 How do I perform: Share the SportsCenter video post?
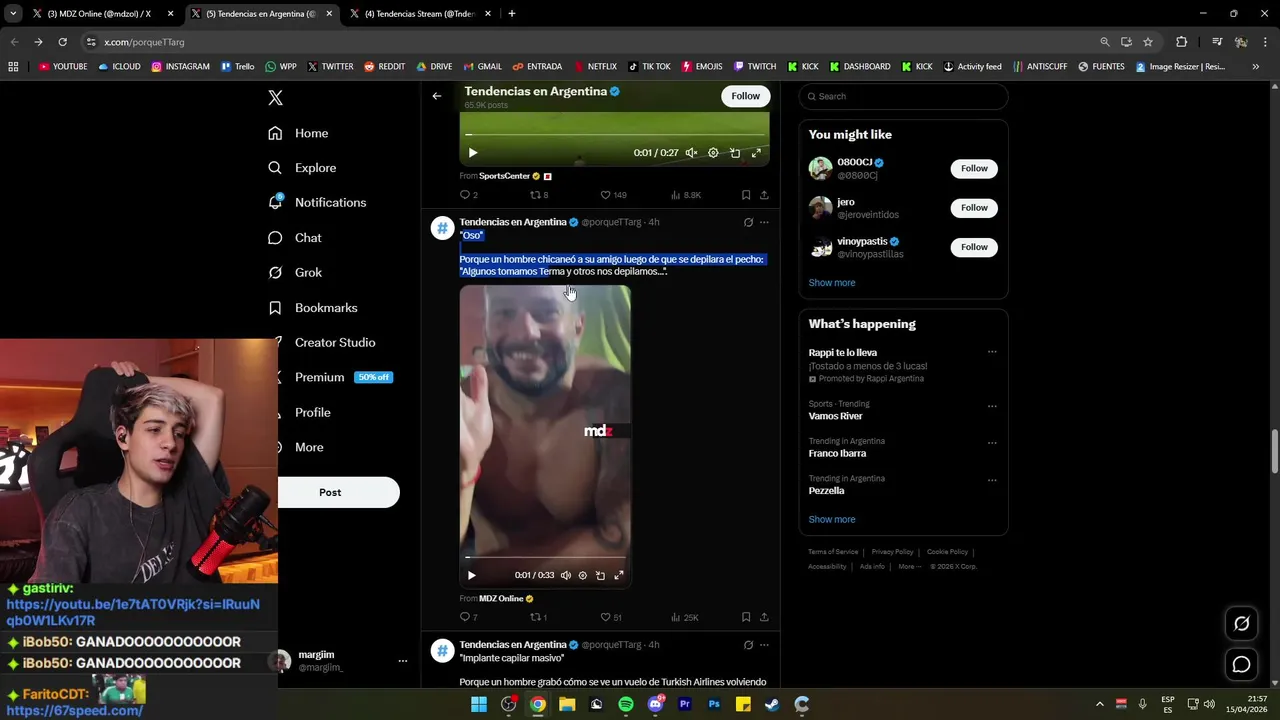tap(764, 195)
